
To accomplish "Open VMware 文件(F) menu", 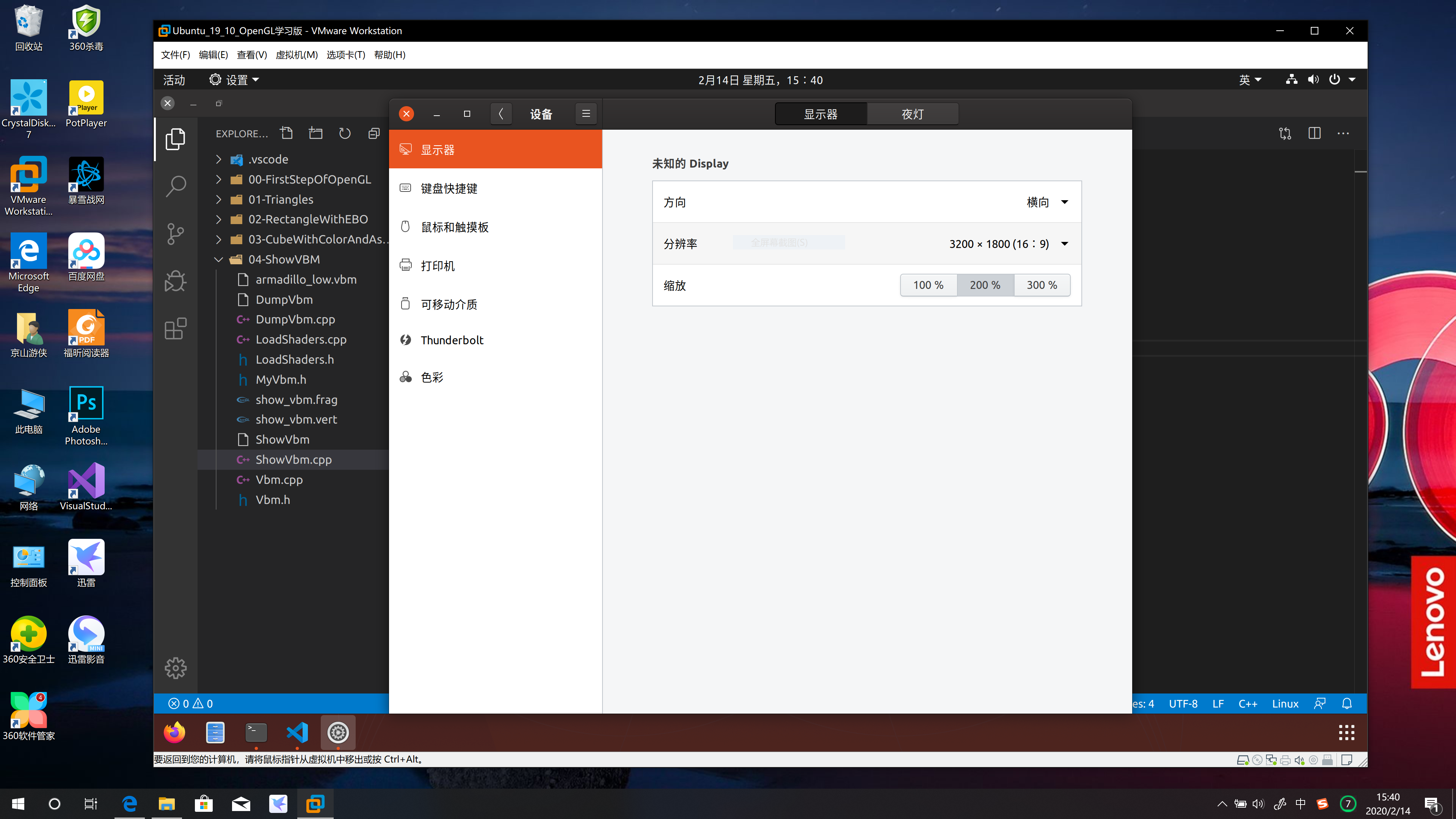I will click(x=175, y=55).
